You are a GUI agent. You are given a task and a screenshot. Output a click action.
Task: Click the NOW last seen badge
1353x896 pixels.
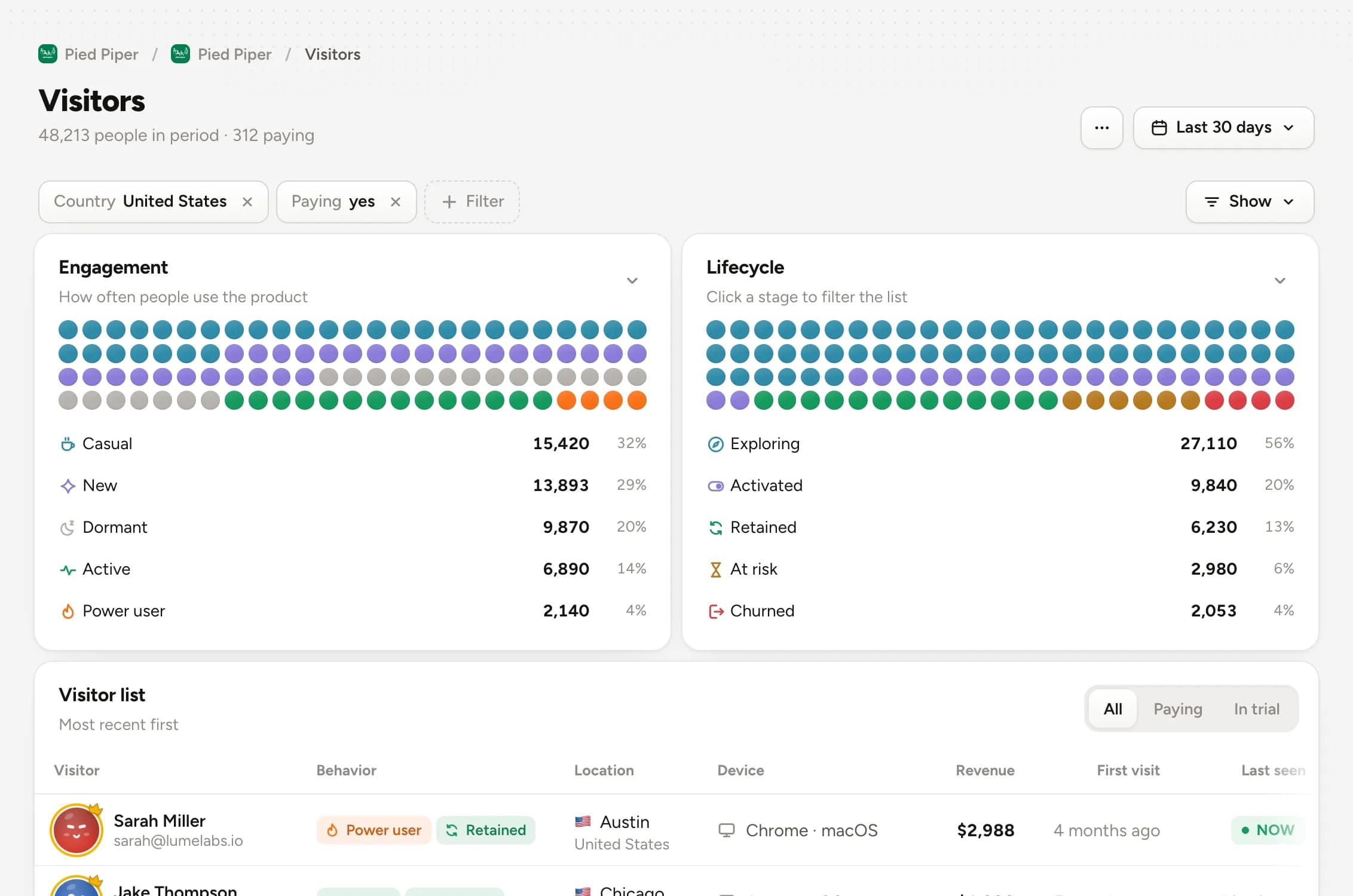1268,830
